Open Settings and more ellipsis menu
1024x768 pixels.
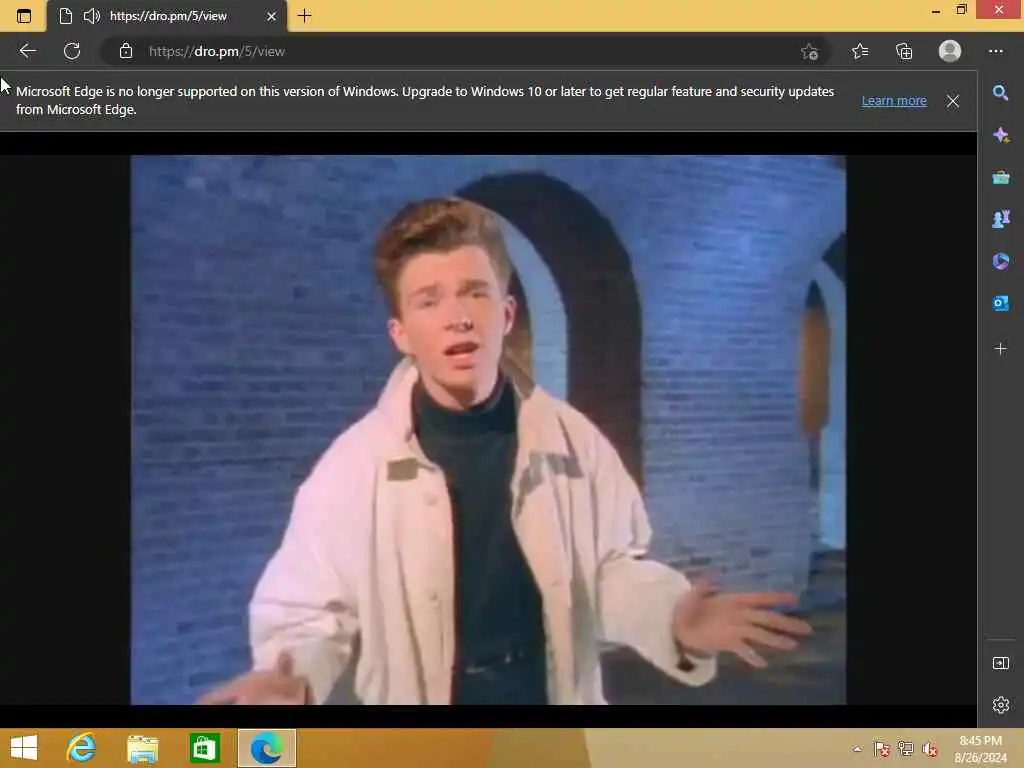pyautogui.click(x=995, y=51)
